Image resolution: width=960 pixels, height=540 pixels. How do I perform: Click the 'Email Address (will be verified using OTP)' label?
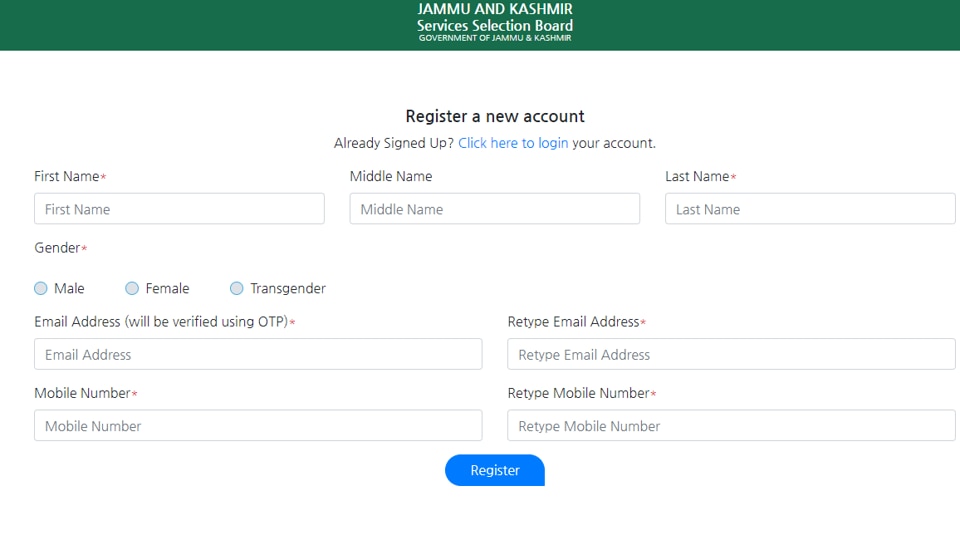(x=161, y=322)
